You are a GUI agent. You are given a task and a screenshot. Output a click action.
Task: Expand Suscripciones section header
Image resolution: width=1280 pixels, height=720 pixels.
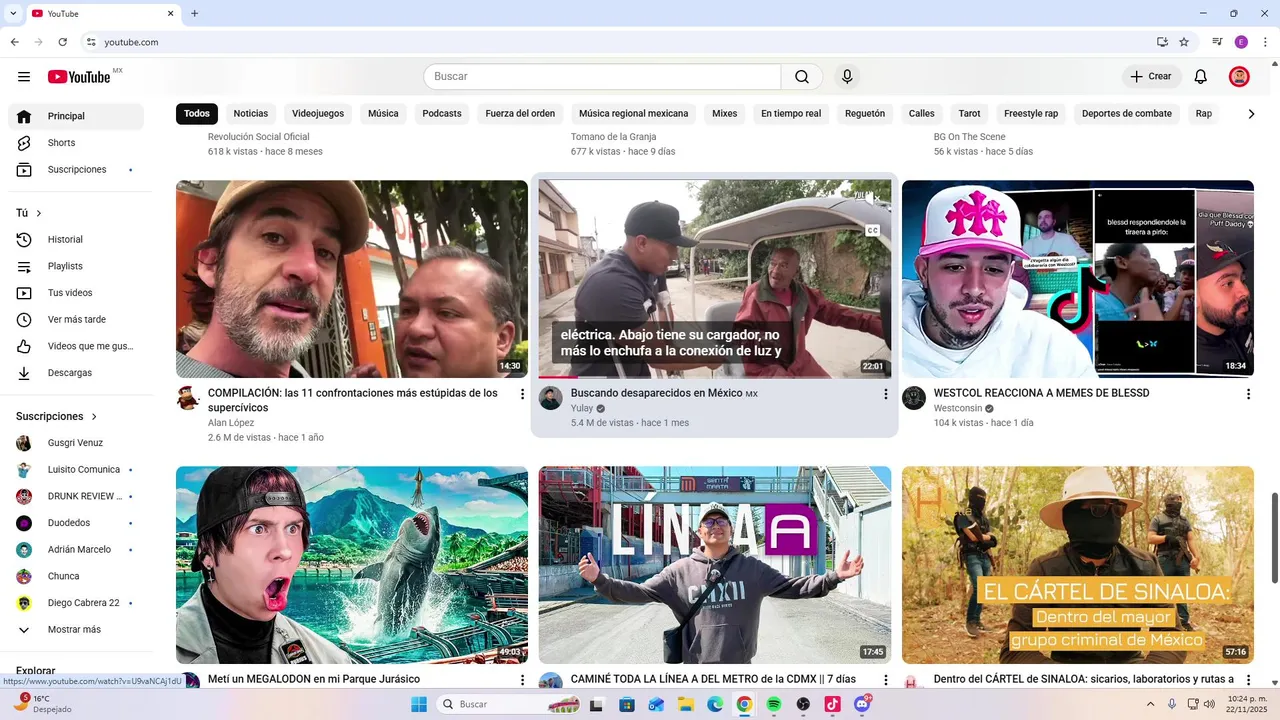(x=57, y=416)
